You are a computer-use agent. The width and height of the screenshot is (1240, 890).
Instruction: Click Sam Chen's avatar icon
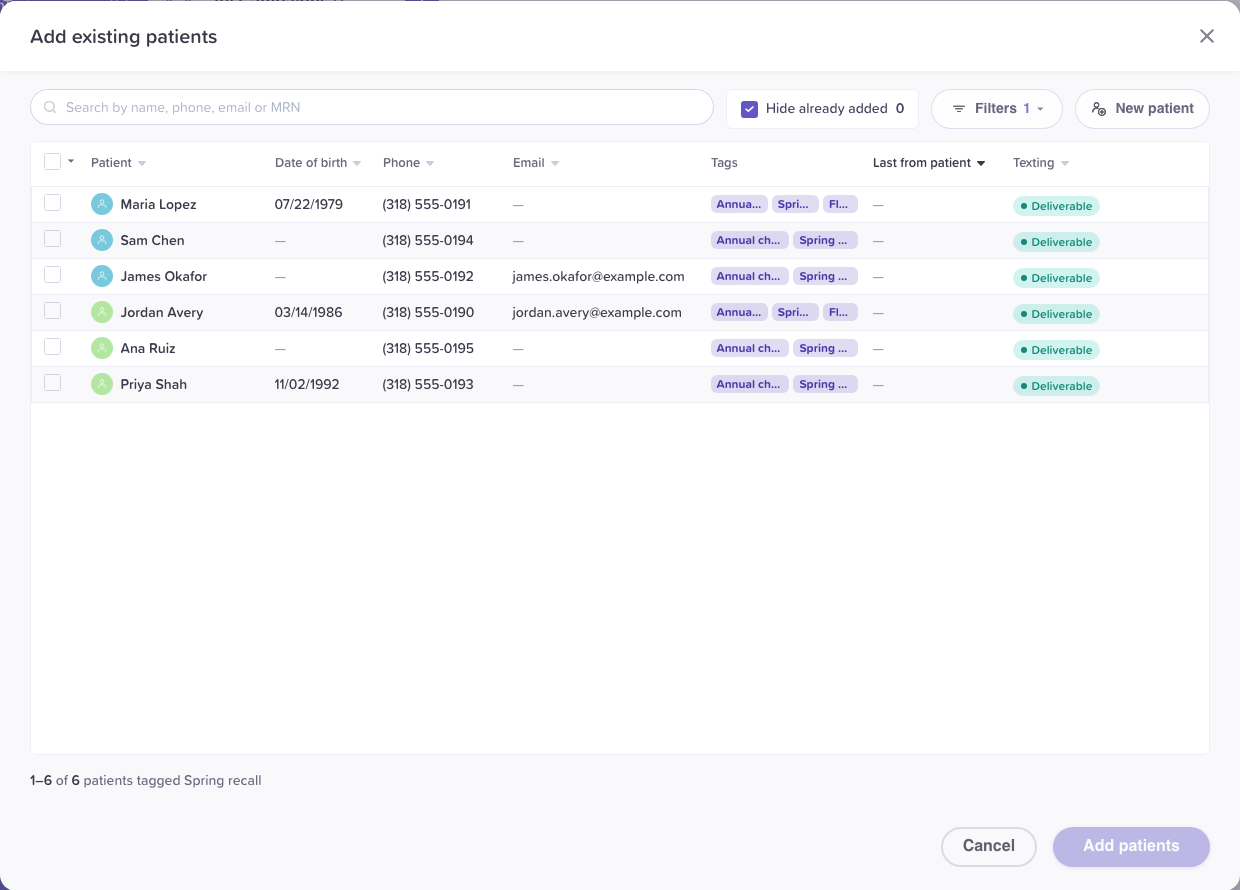102,240
